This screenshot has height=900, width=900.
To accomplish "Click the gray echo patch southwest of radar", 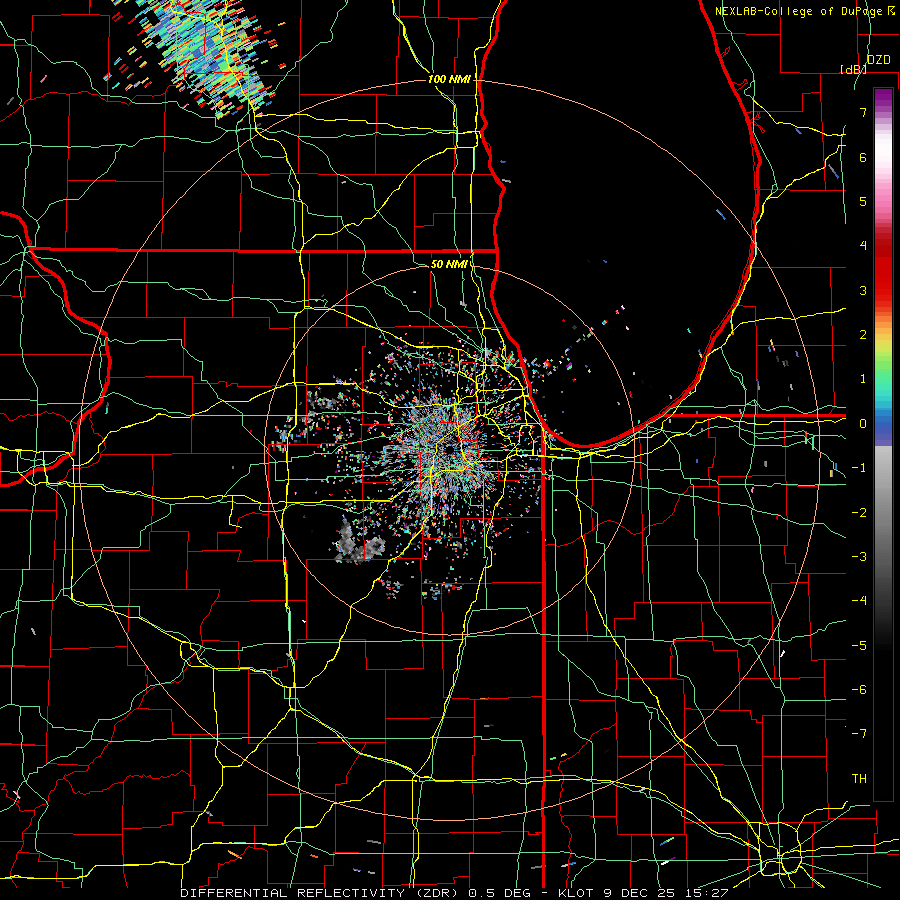I will point(358,542).
